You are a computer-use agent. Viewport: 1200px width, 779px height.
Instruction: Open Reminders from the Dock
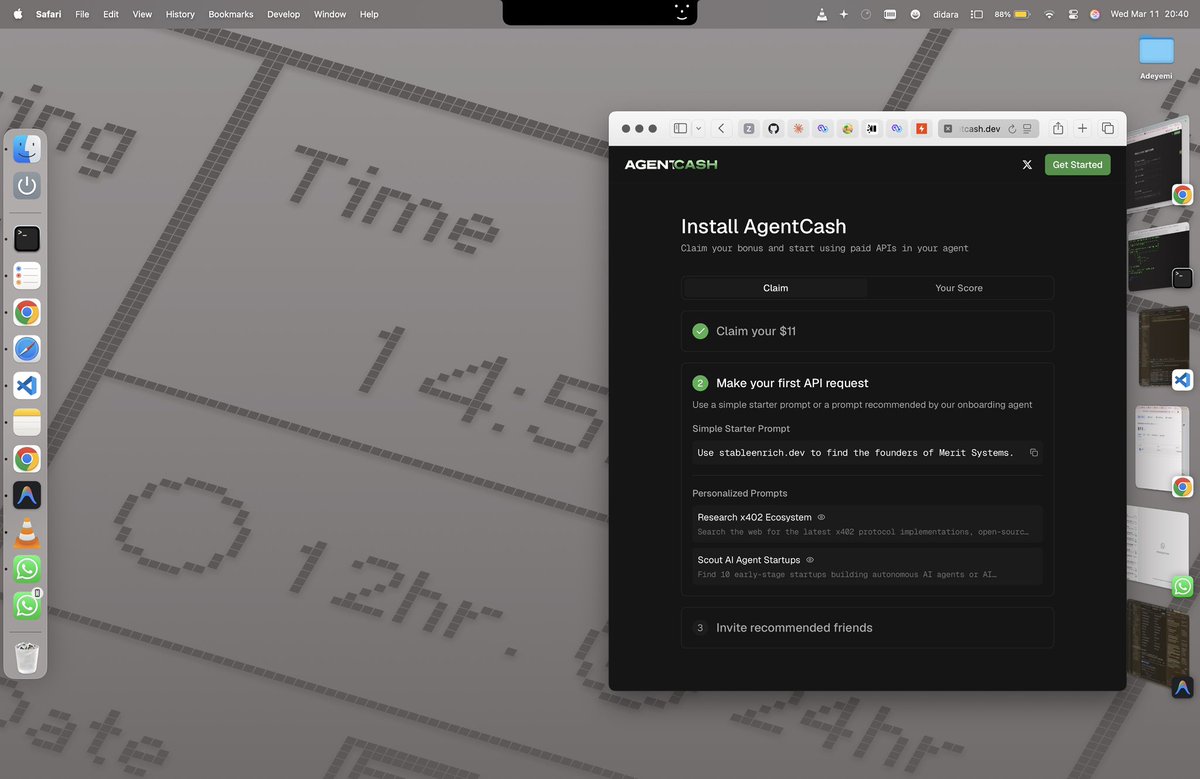pos(27,276)
